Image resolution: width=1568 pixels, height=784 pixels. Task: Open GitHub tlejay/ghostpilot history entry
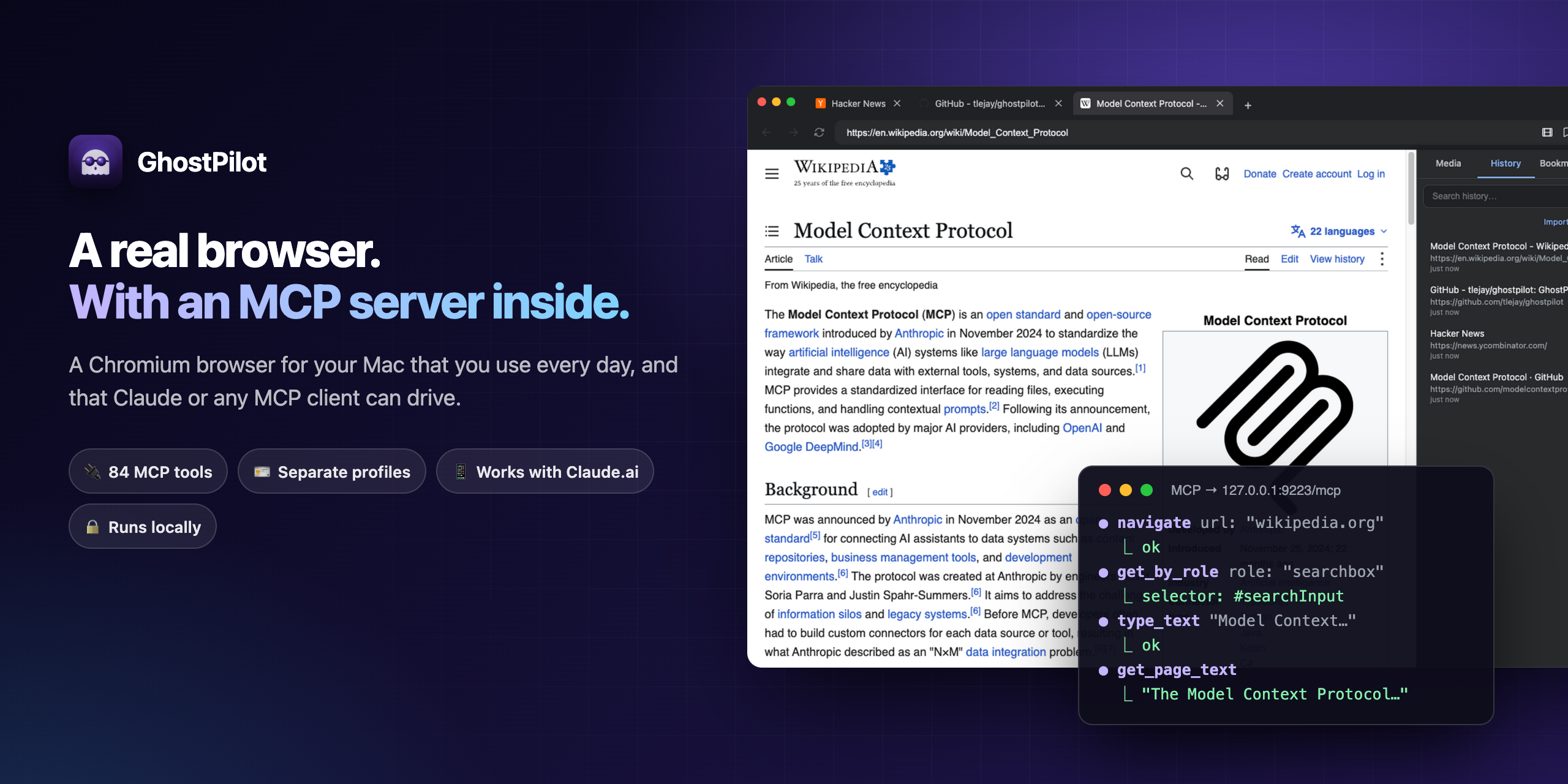point(1499,300)
